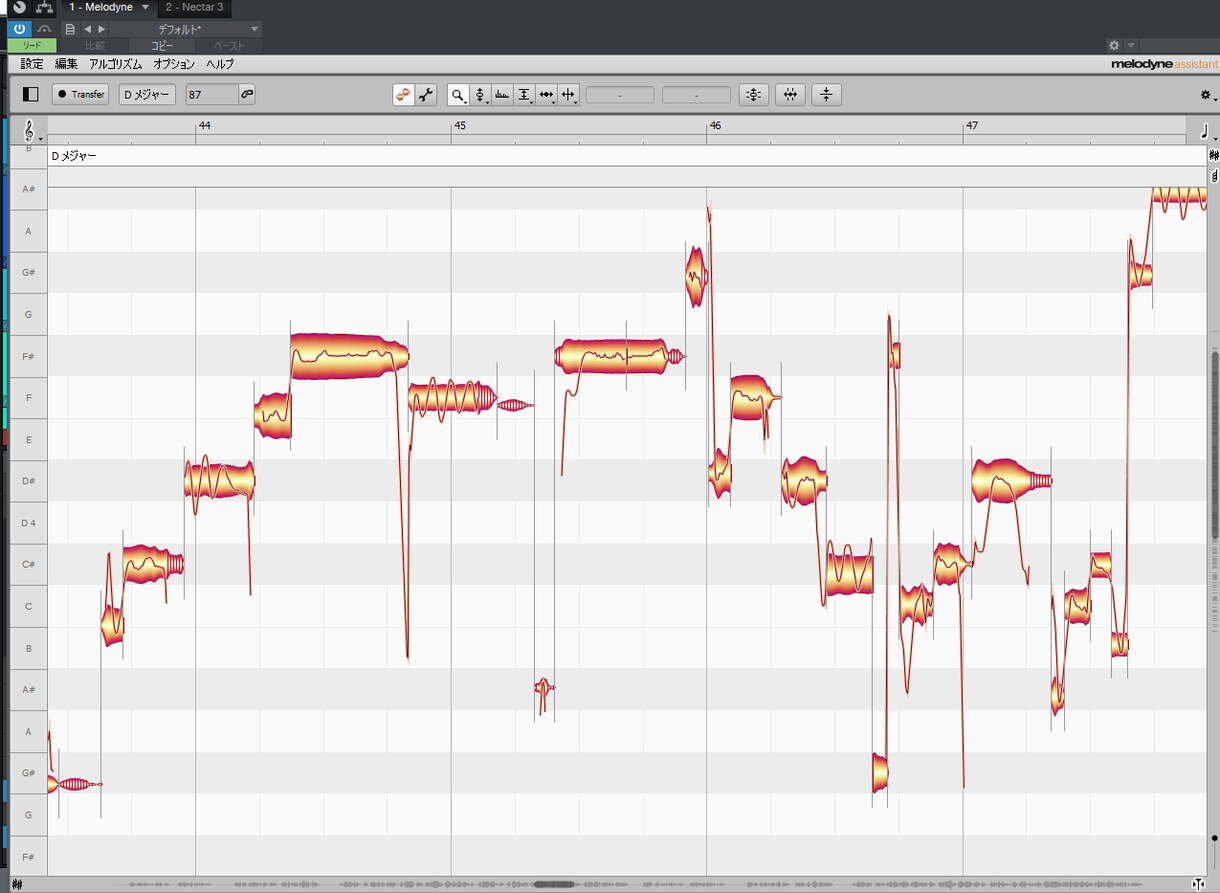Toggle the plugin power bypass button
The height and width of the screenshot is (893, 1220).
(19, 29)
